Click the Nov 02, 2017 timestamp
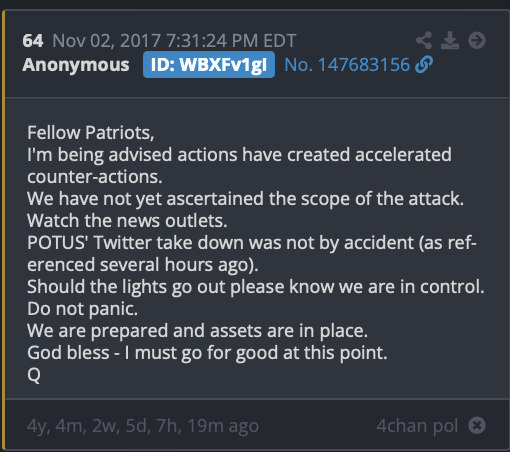This screenshot has height=452, width=510. click(174, 41)
